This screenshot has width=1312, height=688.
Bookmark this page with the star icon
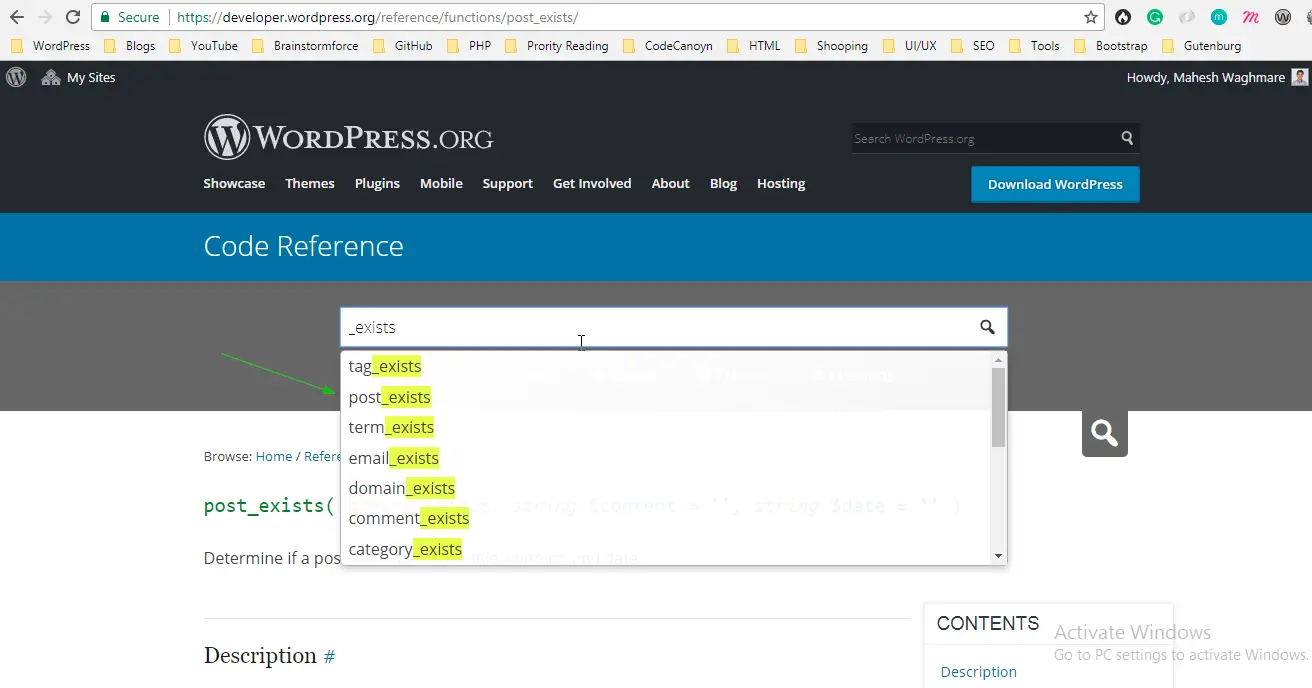(1090, 17)
